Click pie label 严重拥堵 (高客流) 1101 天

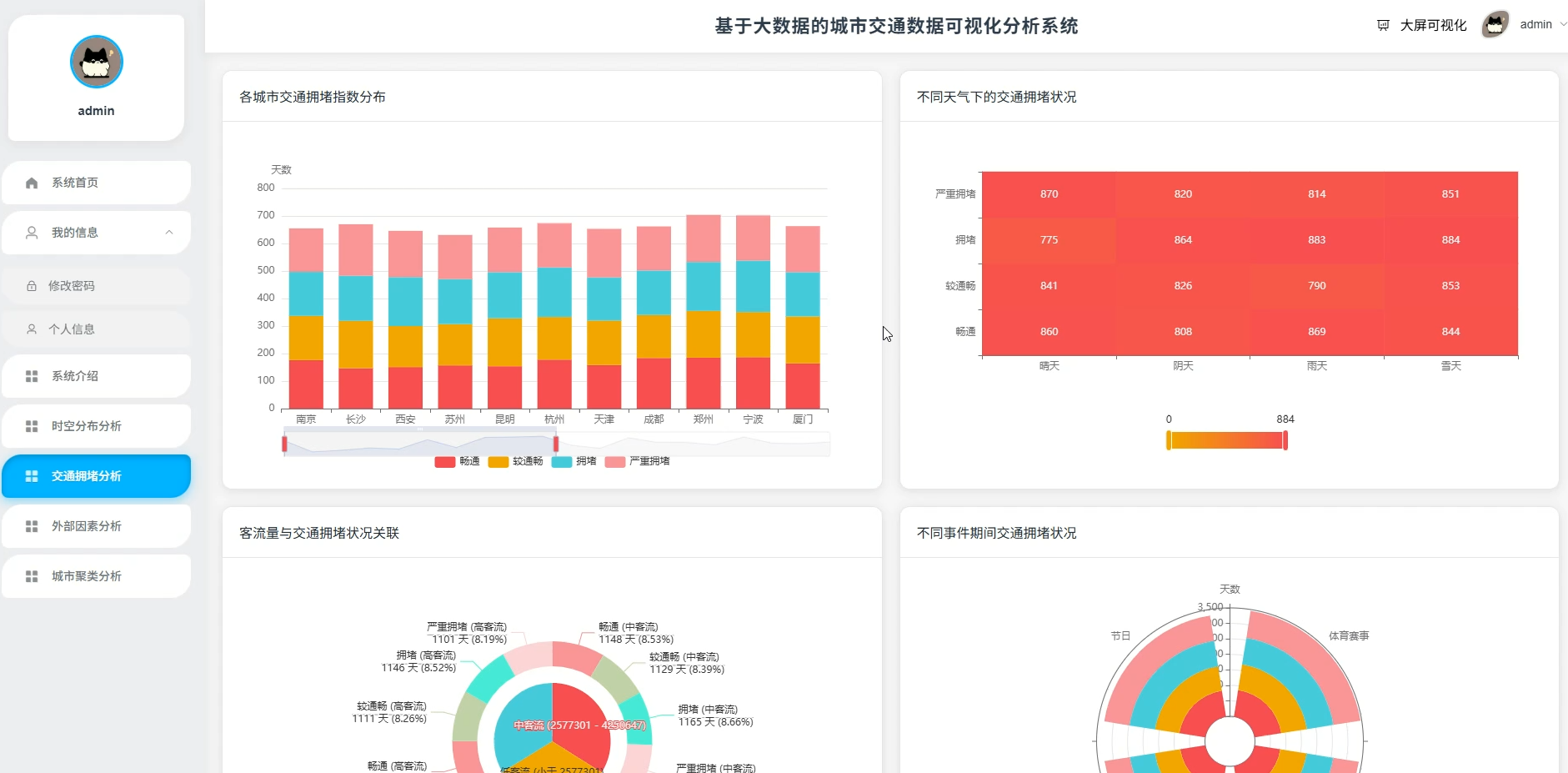click(x=467, y=633)
